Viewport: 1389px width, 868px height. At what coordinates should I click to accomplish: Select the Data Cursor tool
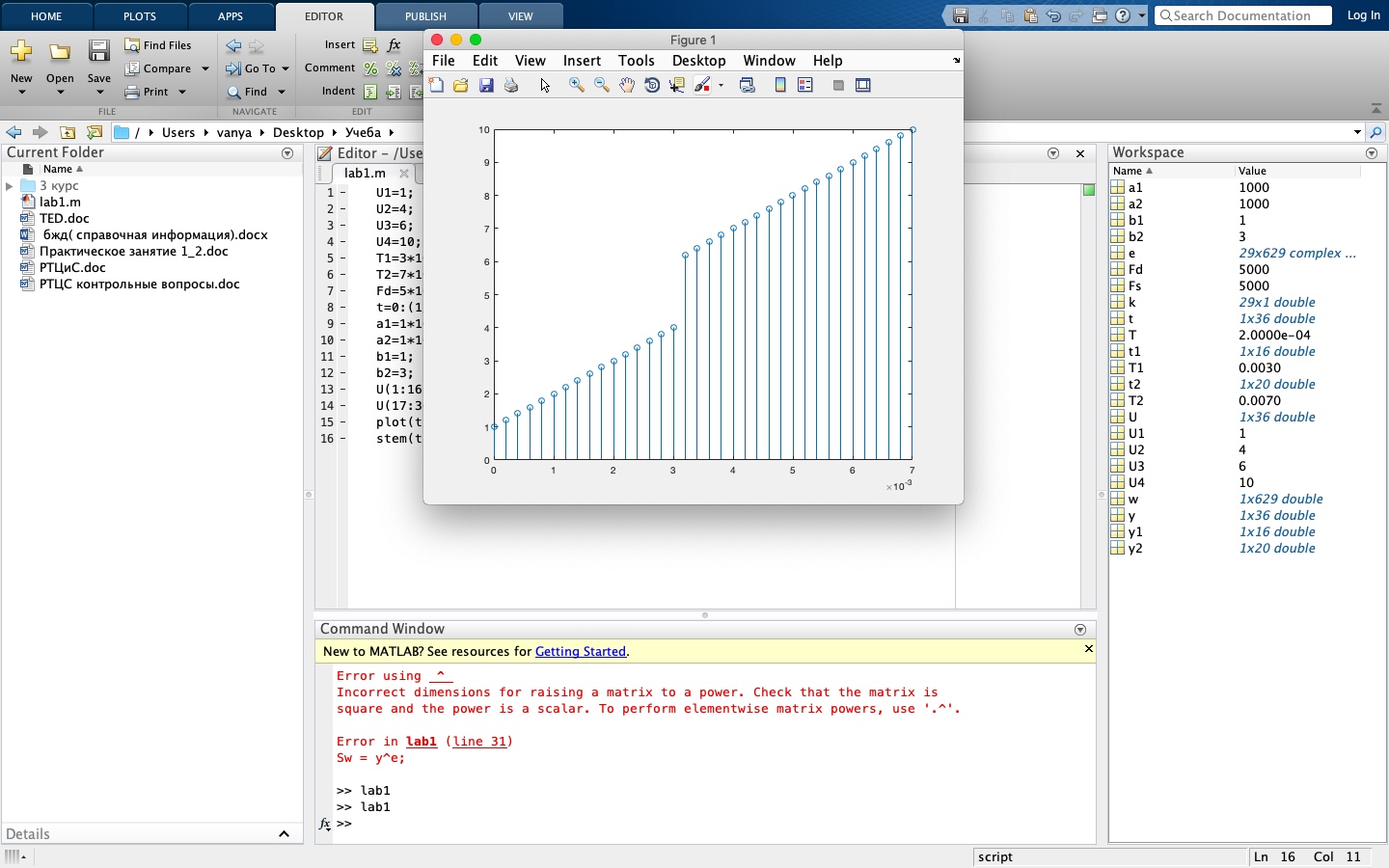click(x=677, y=85)
